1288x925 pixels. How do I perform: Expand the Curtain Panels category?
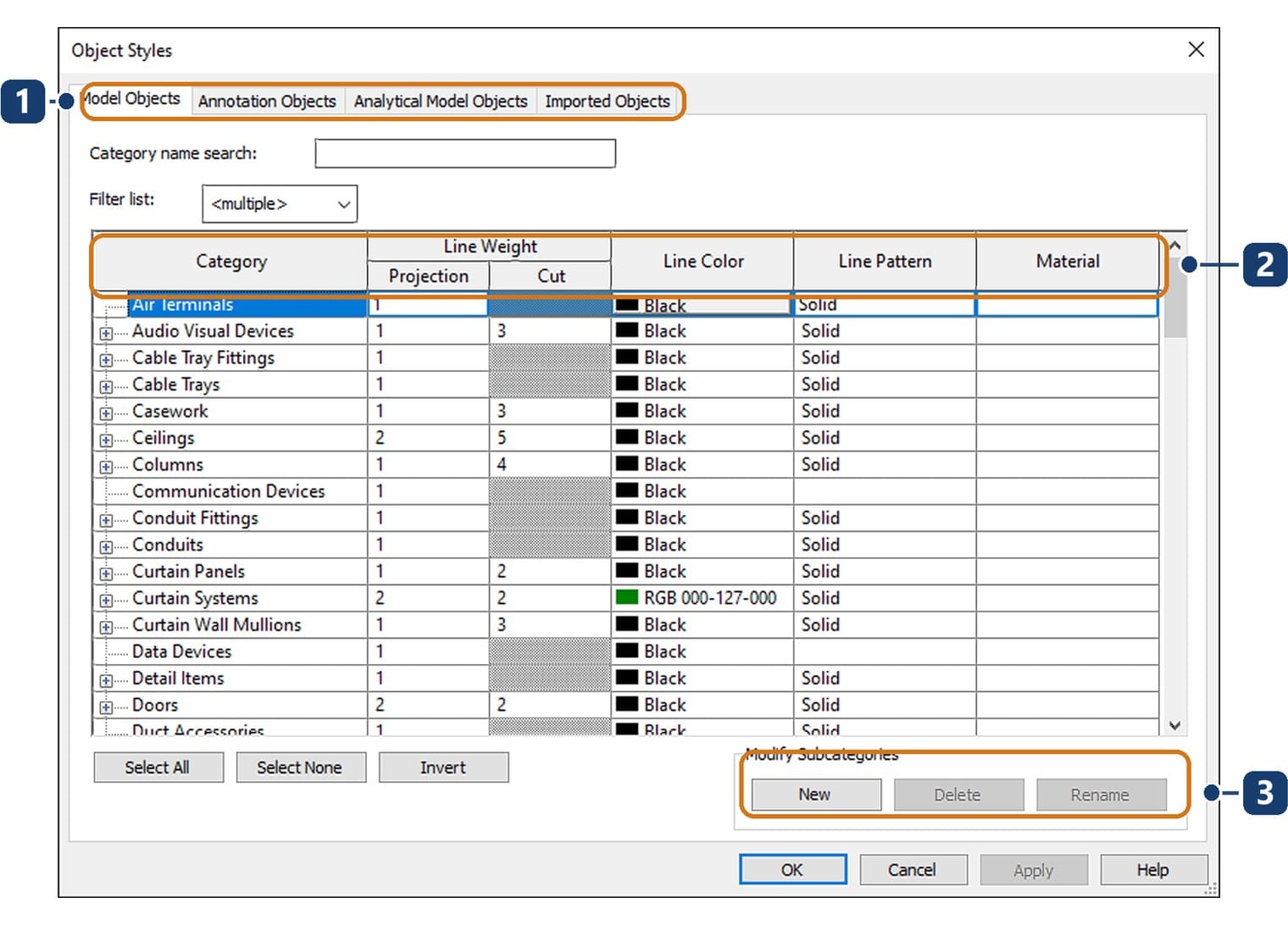106,573
